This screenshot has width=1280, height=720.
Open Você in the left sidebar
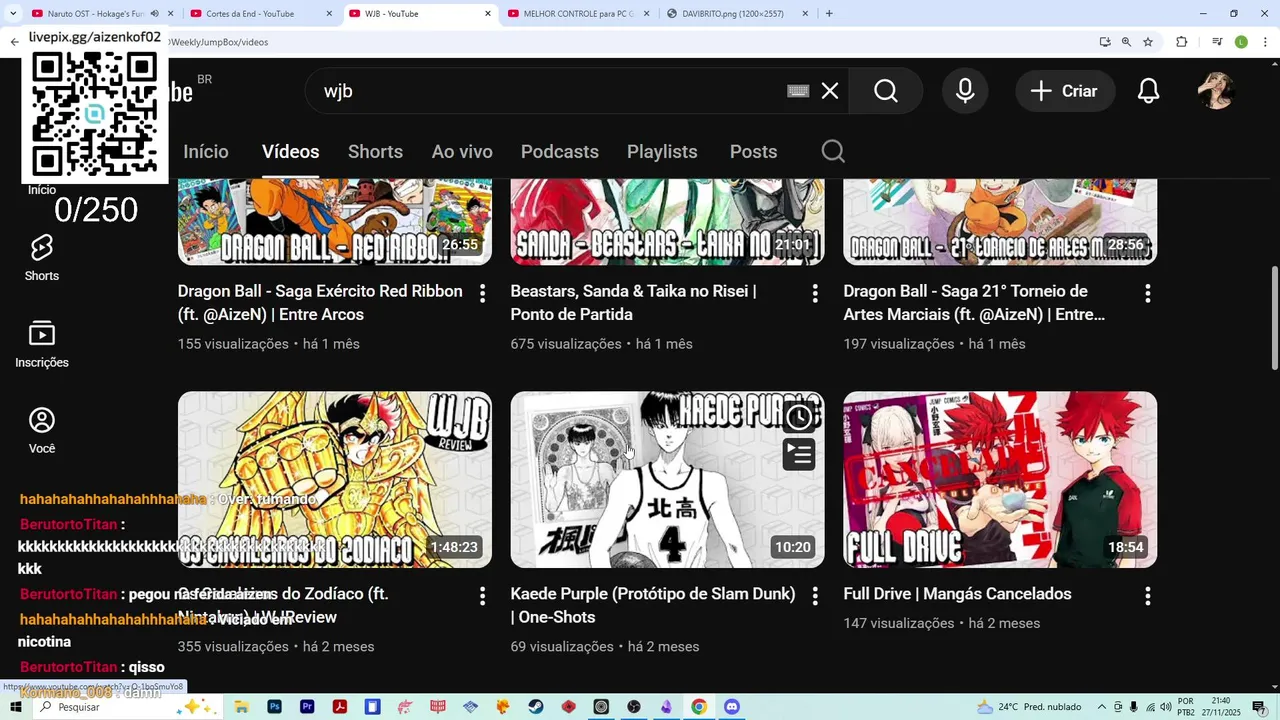pyautogui.click(x=42, y=431)
